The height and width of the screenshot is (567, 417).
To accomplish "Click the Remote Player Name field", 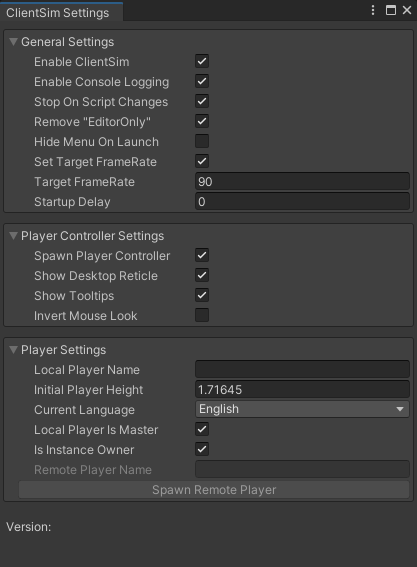I will pos(302,469).
